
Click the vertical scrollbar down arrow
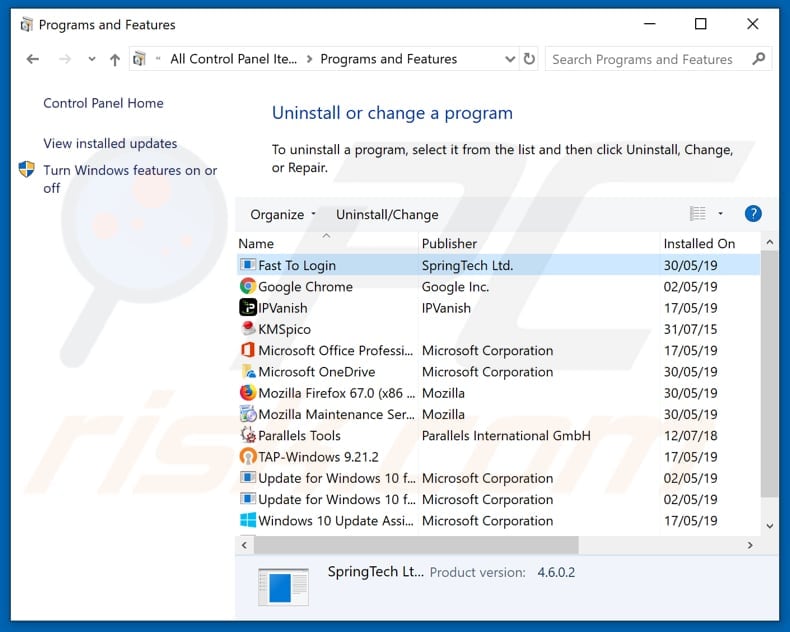pos(769,526)
